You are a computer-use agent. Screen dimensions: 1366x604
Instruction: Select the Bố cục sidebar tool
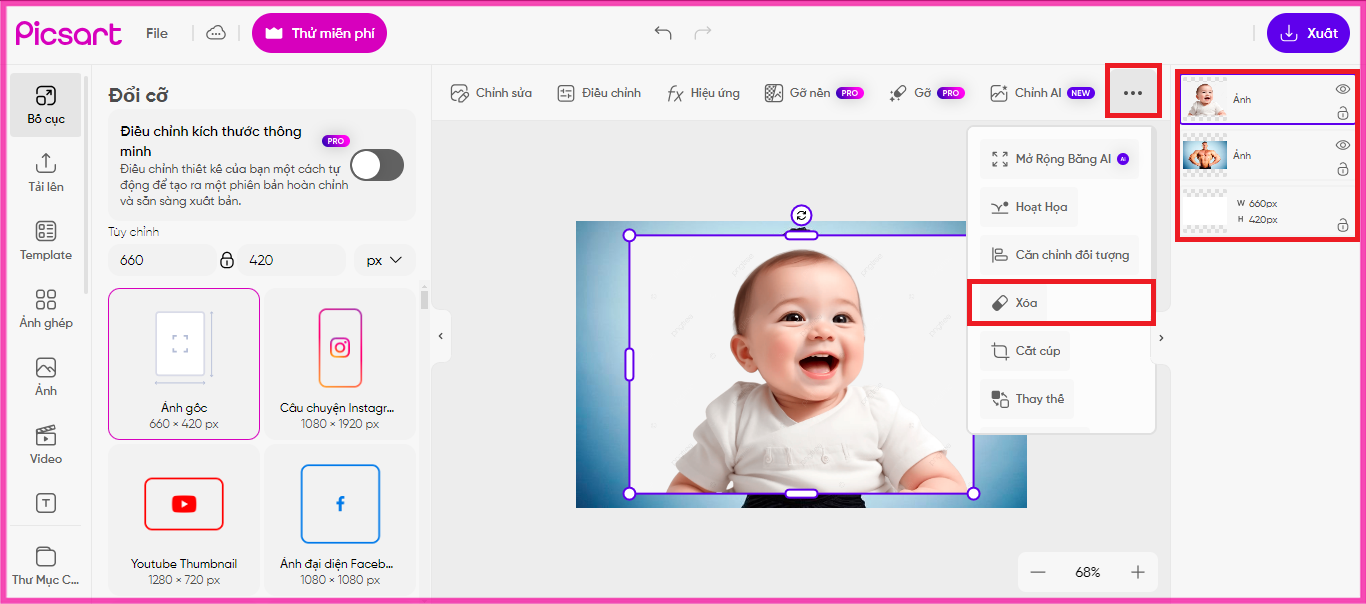pos(46,105)
